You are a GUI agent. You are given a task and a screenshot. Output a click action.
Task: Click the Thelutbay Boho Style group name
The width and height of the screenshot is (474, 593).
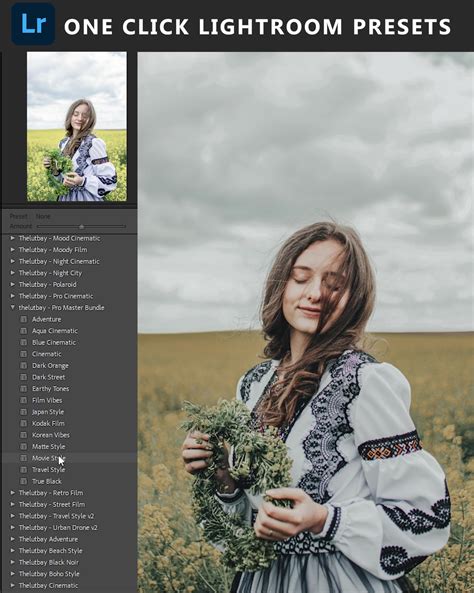[x=49, y=574]
